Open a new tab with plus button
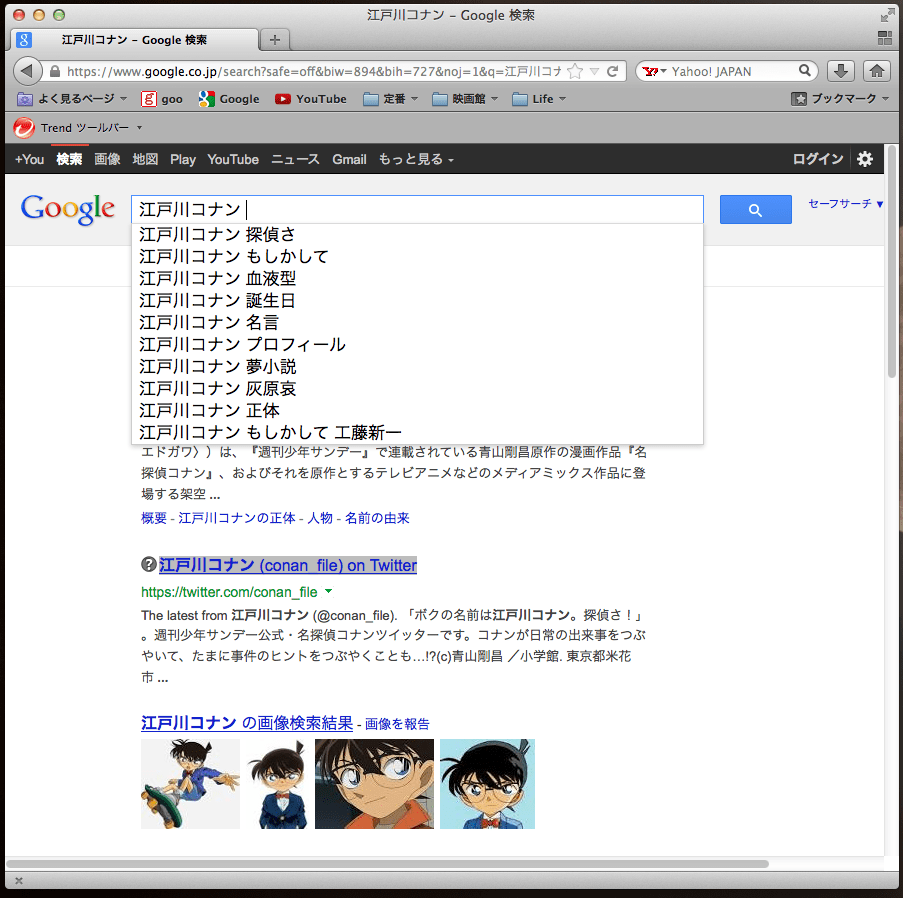 (x=275, y=40)
